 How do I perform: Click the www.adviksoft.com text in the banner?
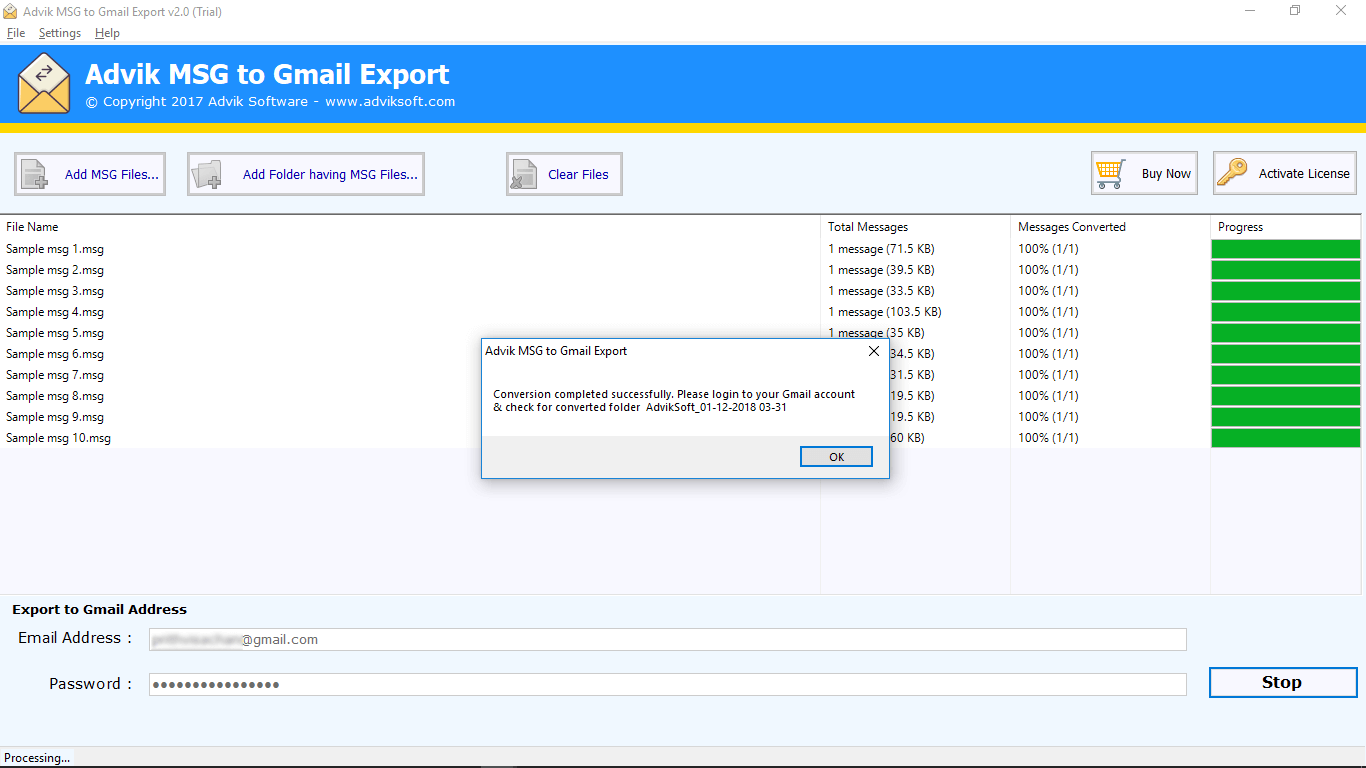click(390, 101)
